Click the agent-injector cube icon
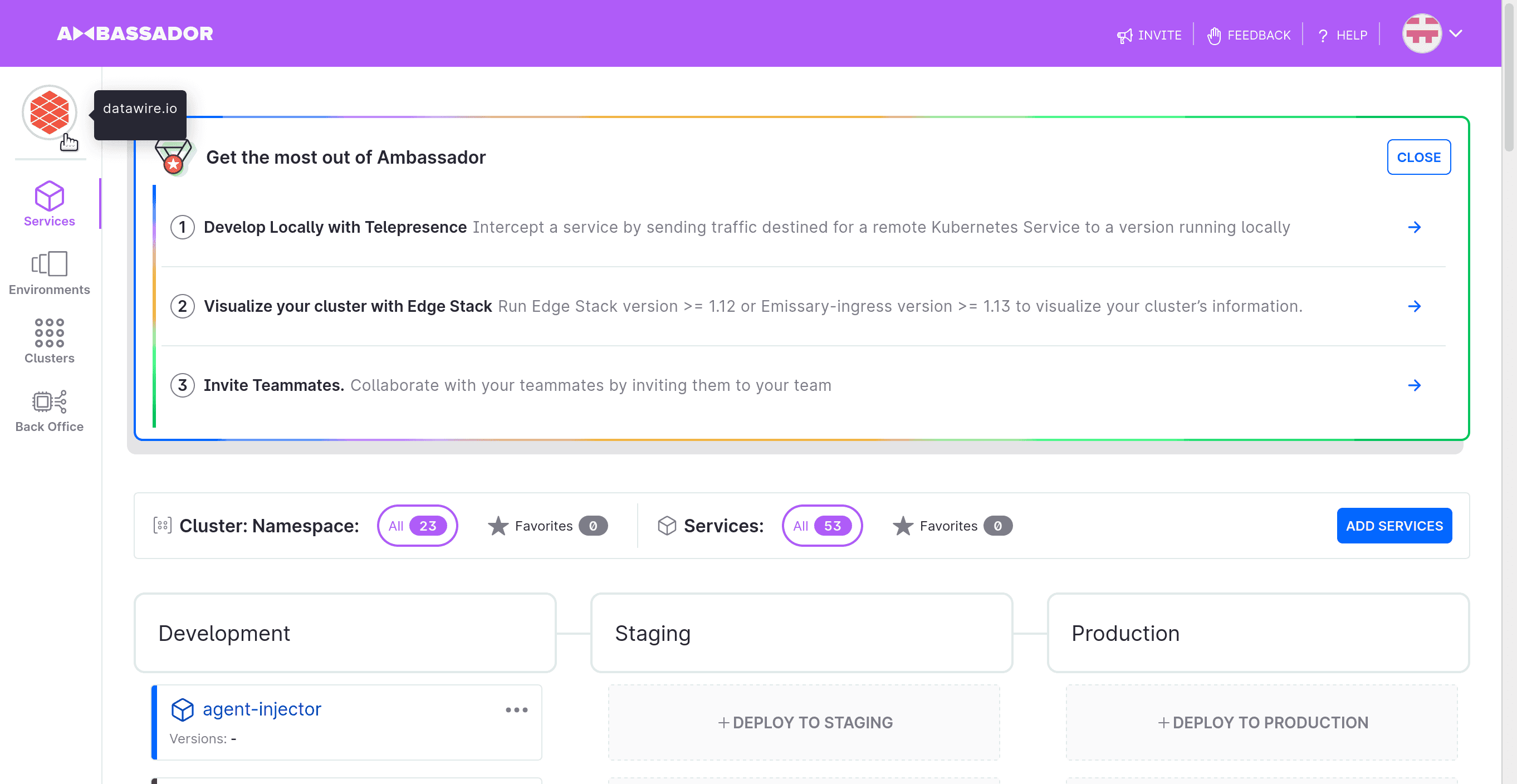This screenshot has height=784, width=1517. (x=182, y=709)
